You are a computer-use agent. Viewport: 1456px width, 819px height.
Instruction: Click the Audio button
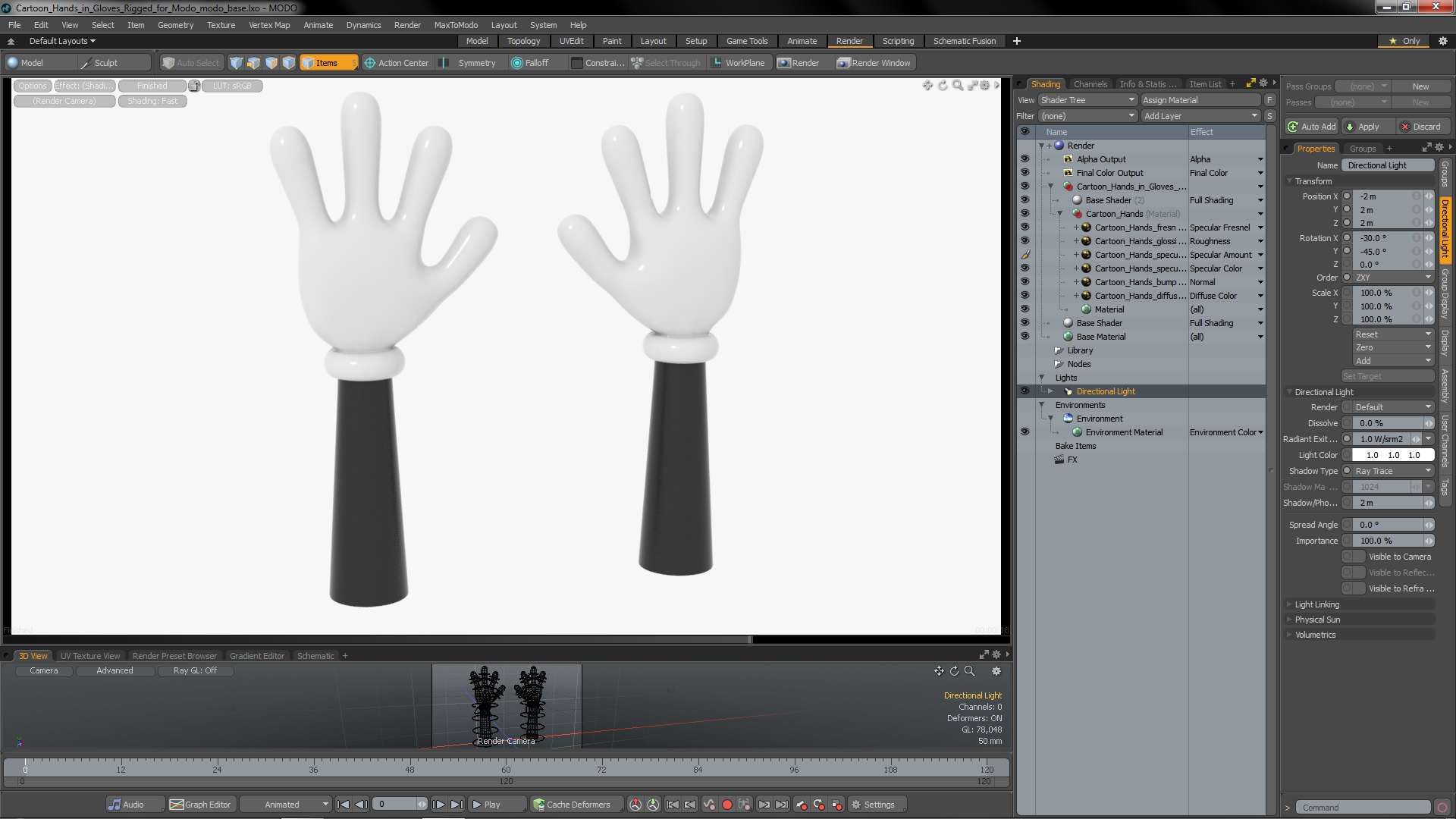tap(134, 805)
